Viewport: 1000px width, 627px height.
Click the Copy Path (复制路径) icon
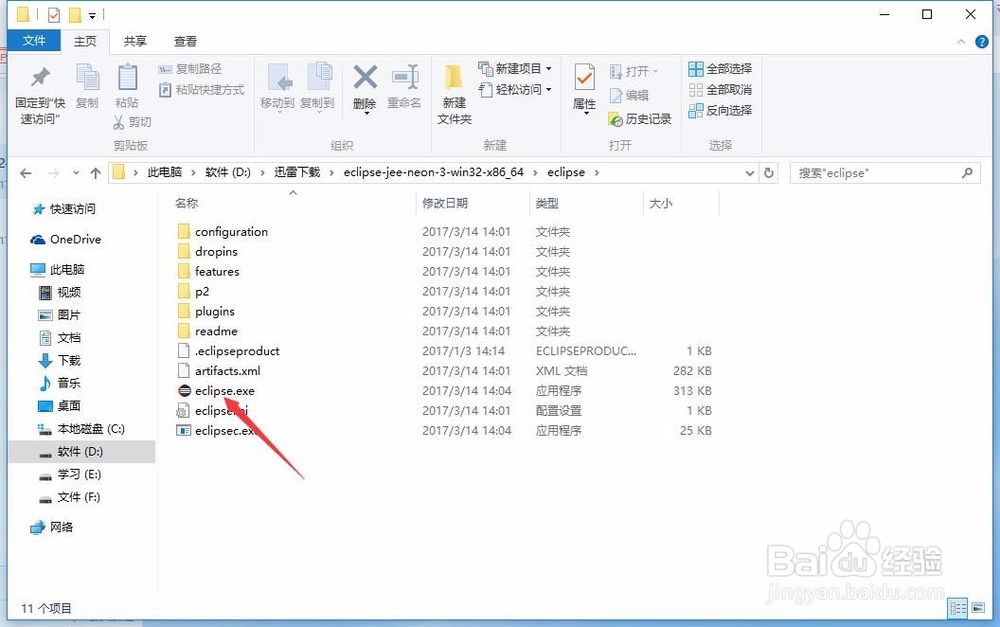[164, 69]
